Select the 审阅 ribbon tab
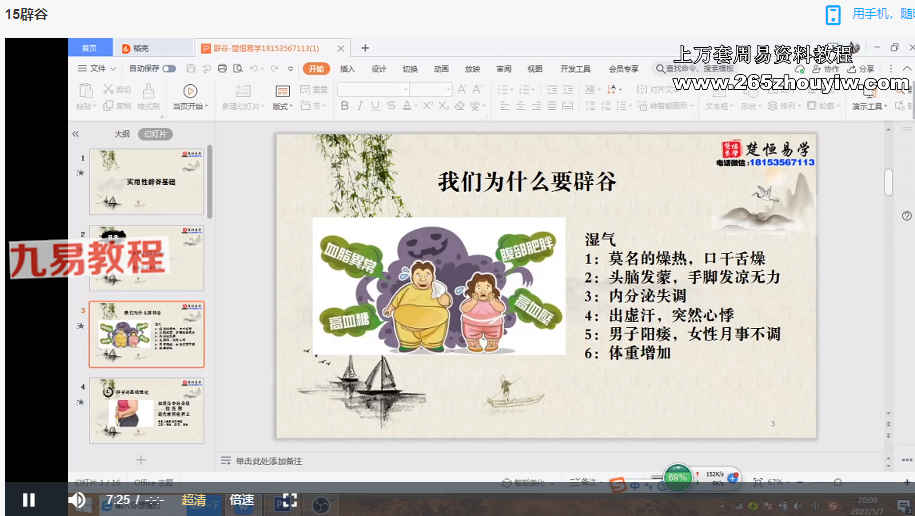 504,68
